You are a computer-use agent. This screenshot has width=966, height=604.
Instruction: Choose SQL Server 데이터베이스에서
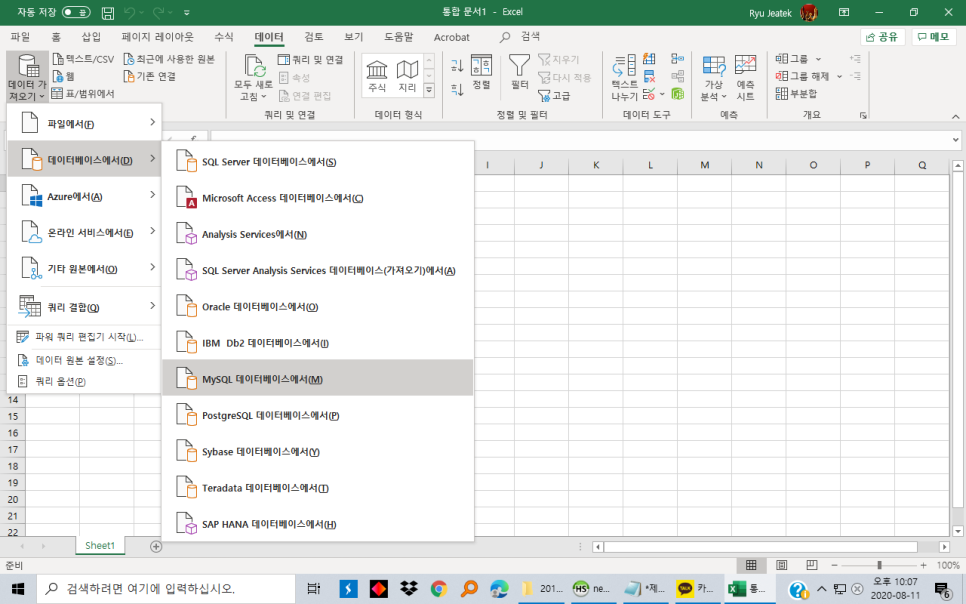(x=318, y=161)
